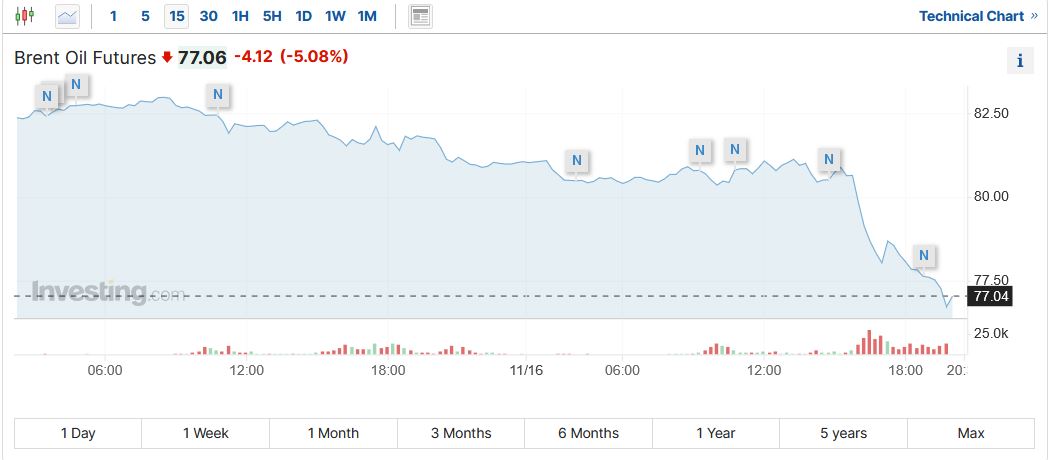The image size is (1049, 460).
Task: Select the 1 Year range tab
Action: coord(715,433)
